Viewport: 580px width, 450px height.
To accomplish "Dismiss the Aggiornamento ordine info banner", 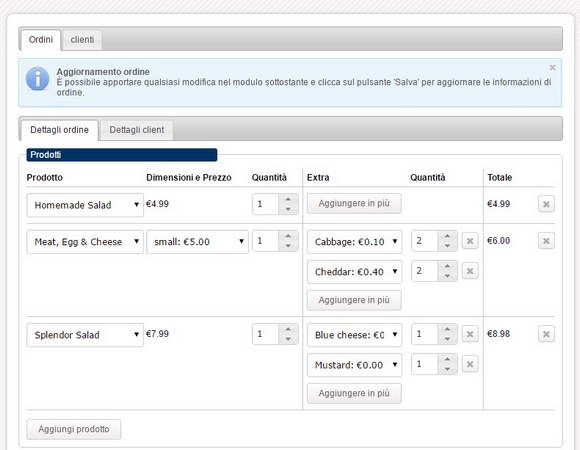I will pyautogui.click(x=552, y=68).
